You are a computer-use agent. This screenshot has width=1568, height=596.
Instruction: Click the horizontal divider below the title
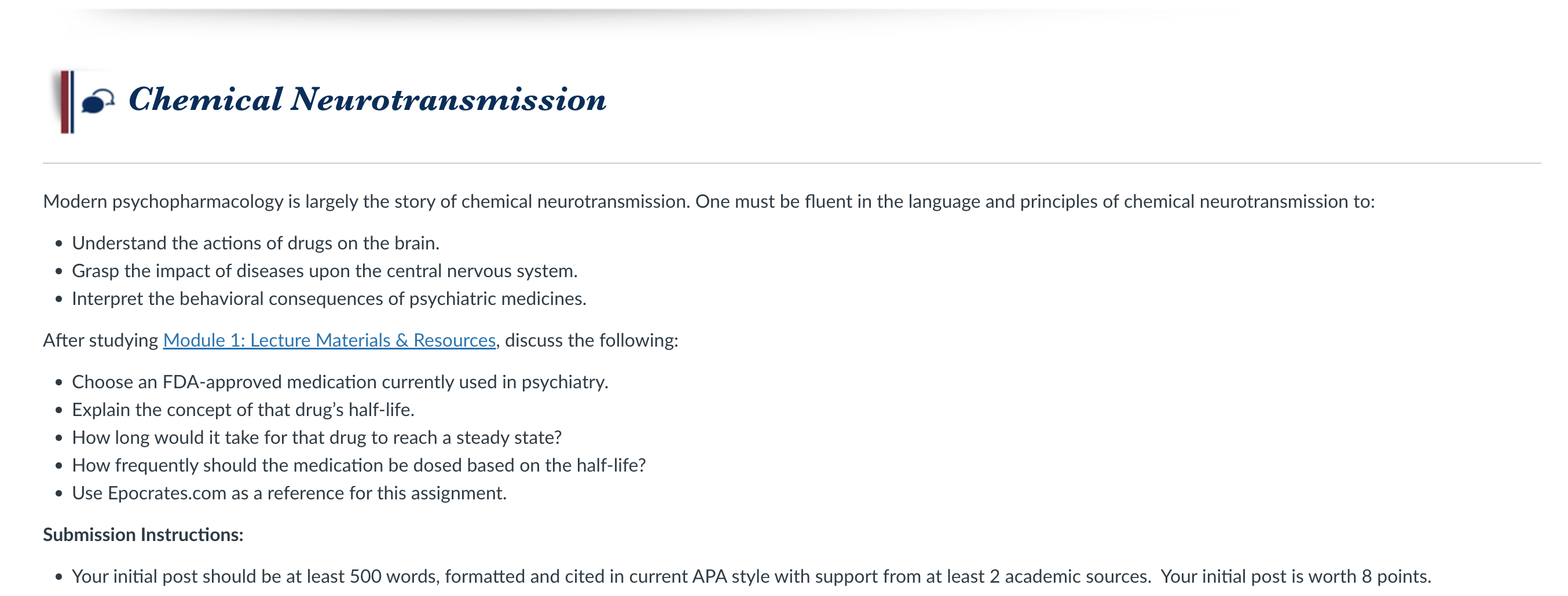click(x=792, y=163)
